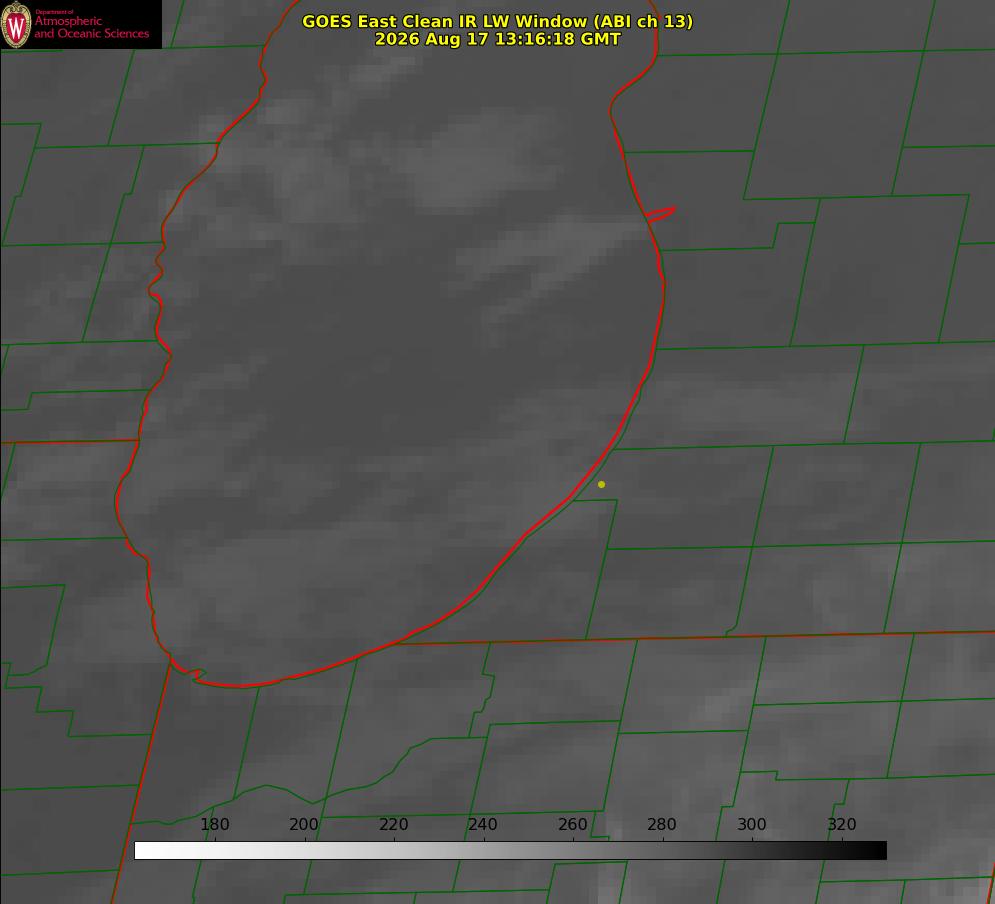The height and width of the screenshot is (904, 995).
Task: Click the colorbar label 260
Action: (x=572, y=824)
